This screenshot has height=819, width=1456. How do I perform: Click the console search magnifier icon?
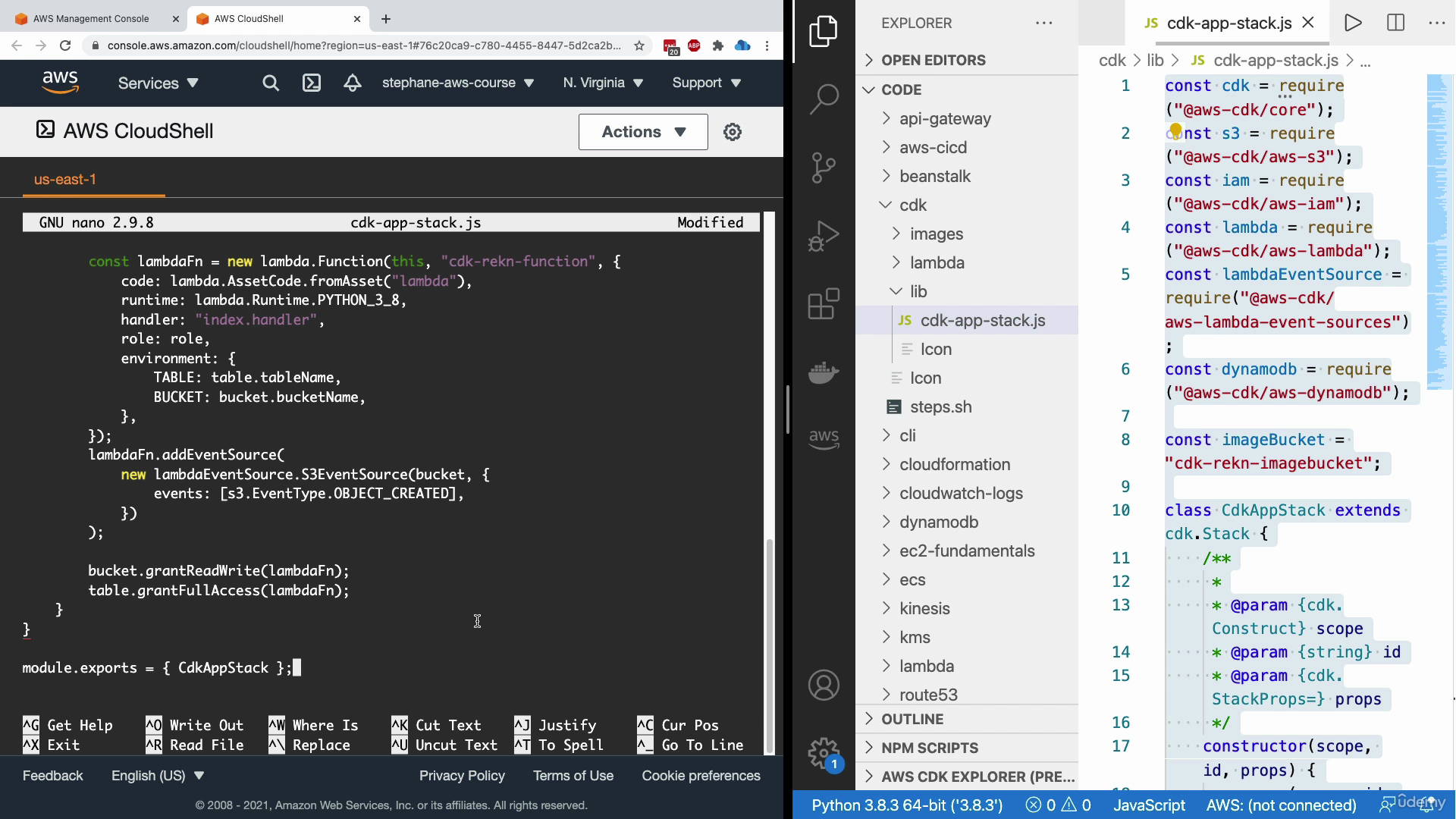(271, 83)
